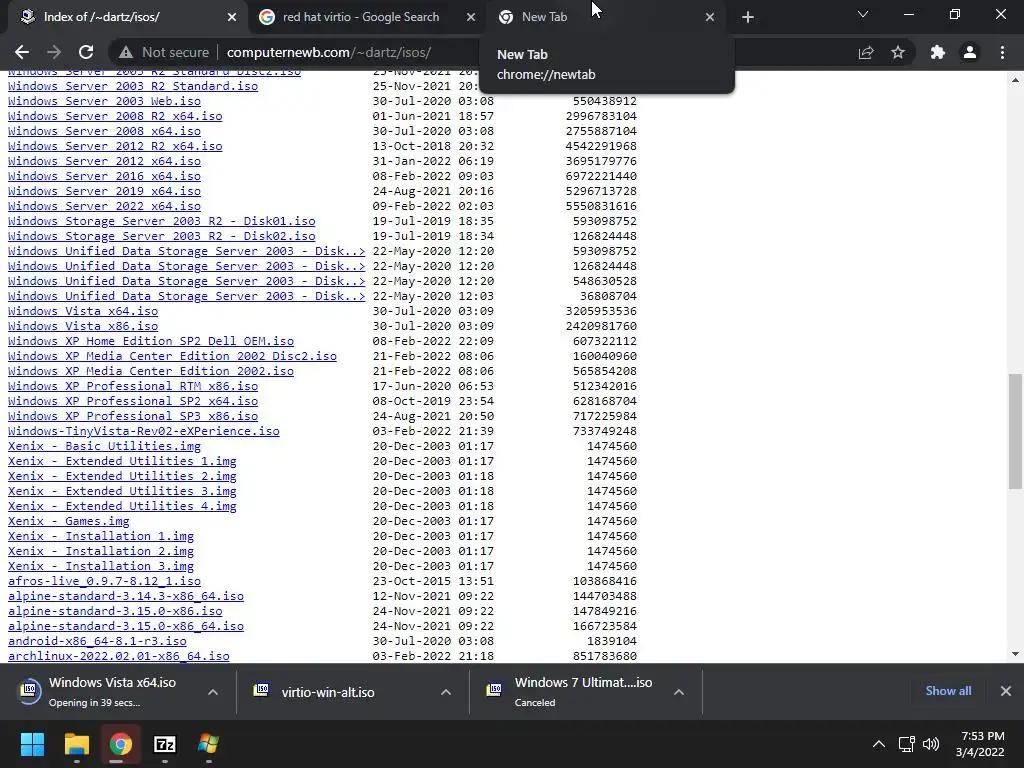
Task: Close the Index of /~dartz/isos/ tab
Action: pos(232,17)
